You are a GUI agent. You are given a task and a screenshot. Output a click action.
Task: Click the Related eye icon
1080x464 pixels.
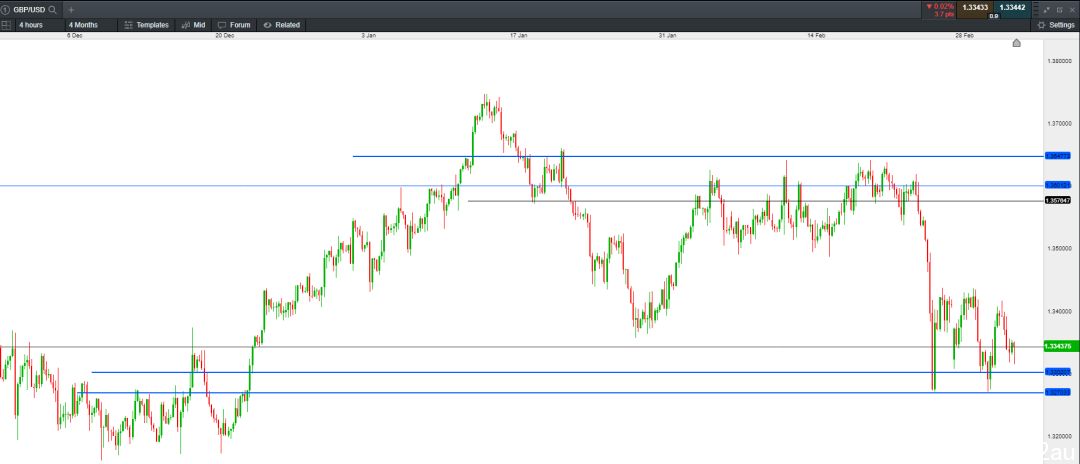click(267, 25)
